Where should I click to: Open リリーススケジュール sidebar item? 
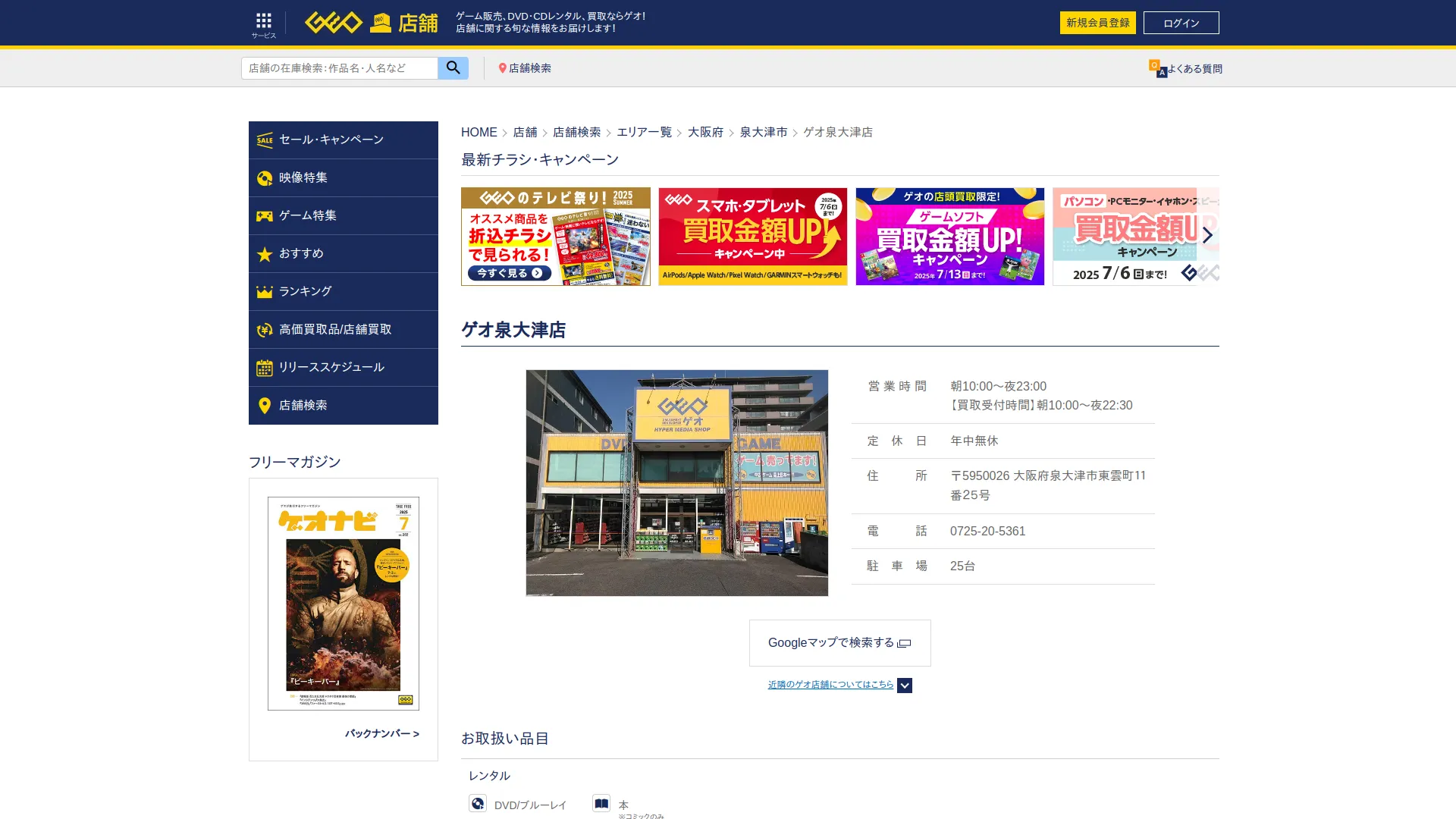pyautogui.click(x=344, y=367)
